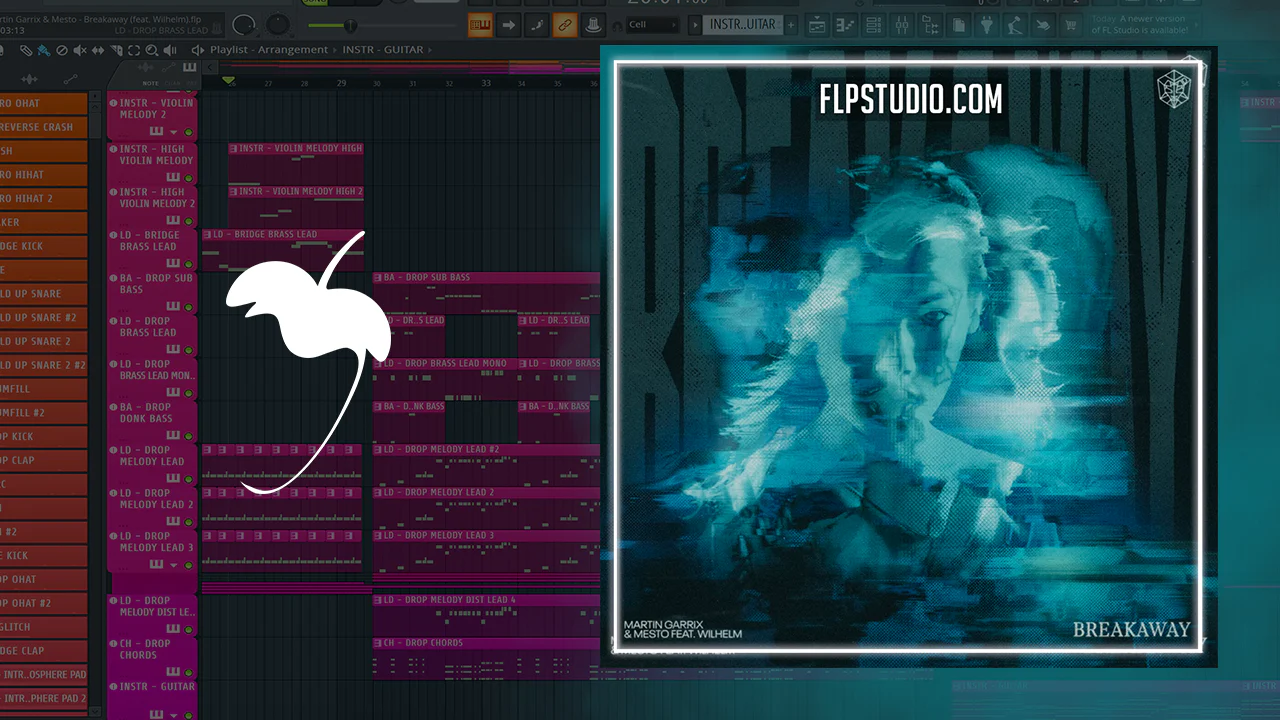Open the Playlist view icon
The width and height of the screenshot is (1280, 720).
pyautogui.click(x=817, y=25)
